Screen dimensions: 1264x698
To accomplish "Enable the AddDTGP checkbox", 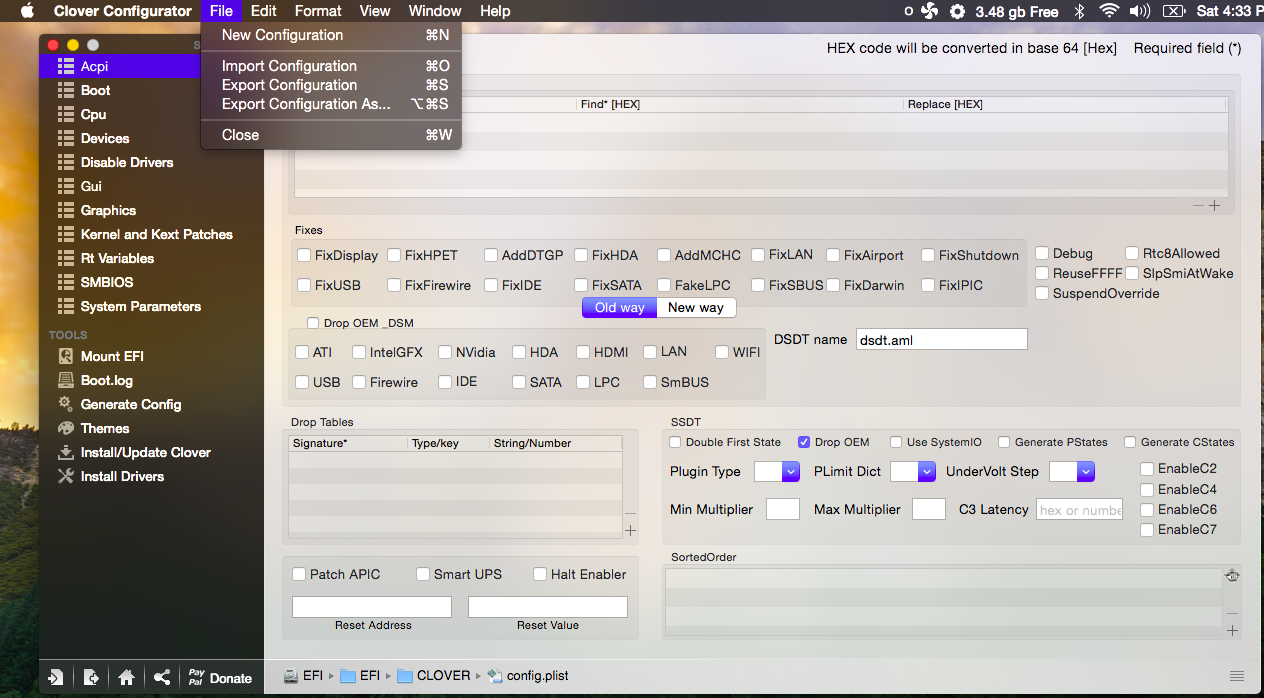I will 491,255.
